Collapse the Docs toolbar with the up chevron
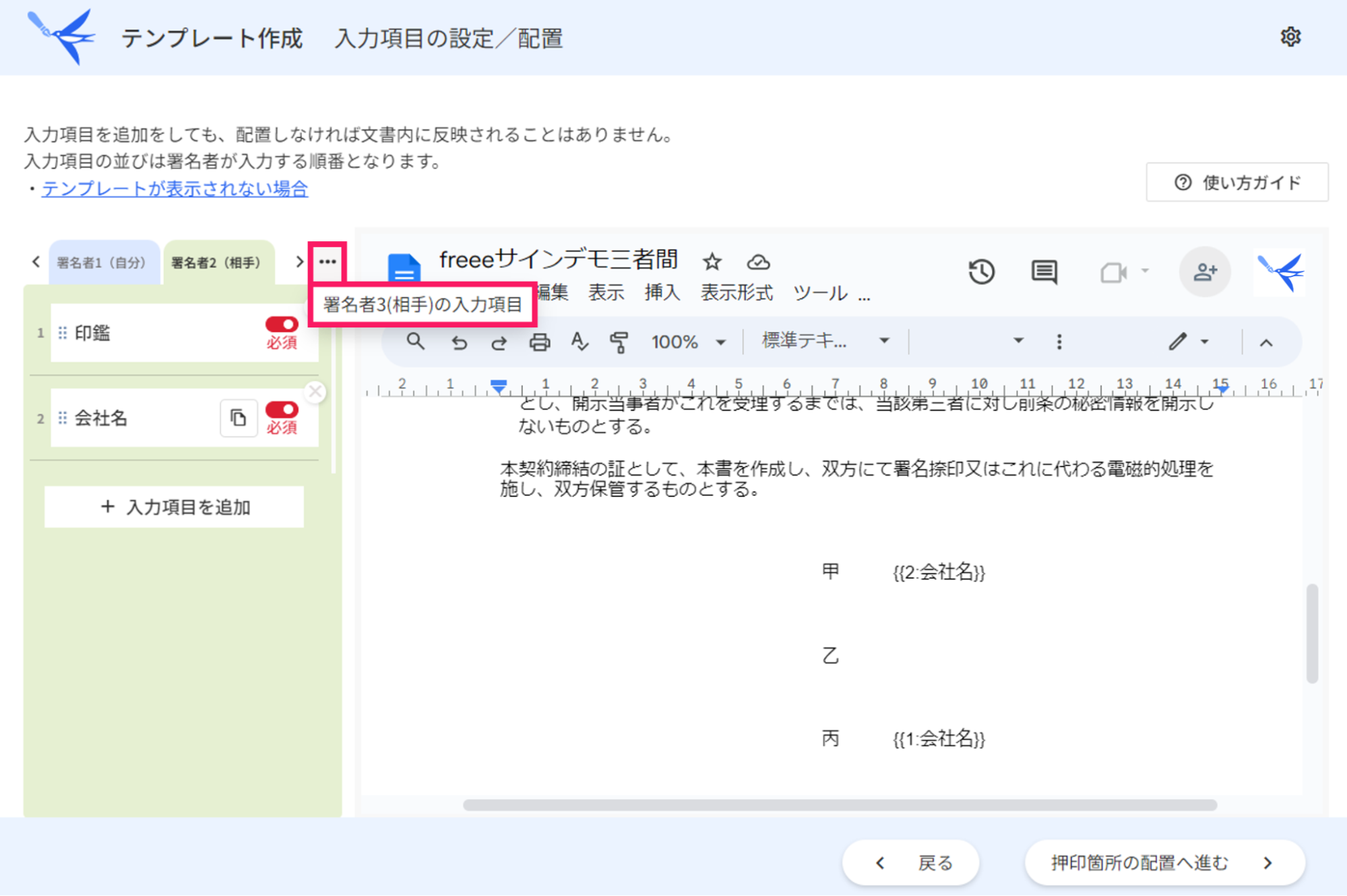 click(1266, 343)
